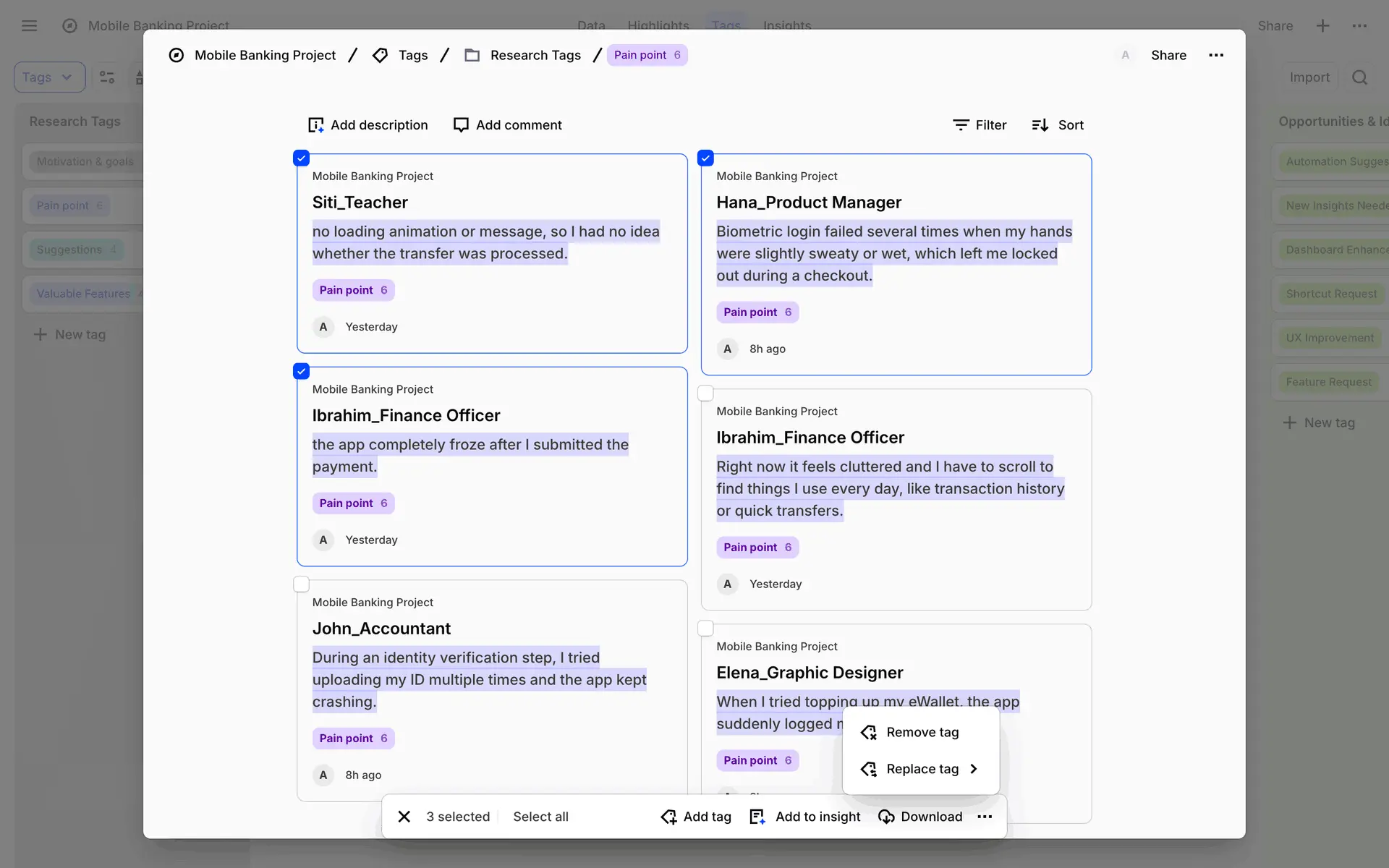Open the Sort options
Screen dimensions: 1389x868
[1057, 125]
